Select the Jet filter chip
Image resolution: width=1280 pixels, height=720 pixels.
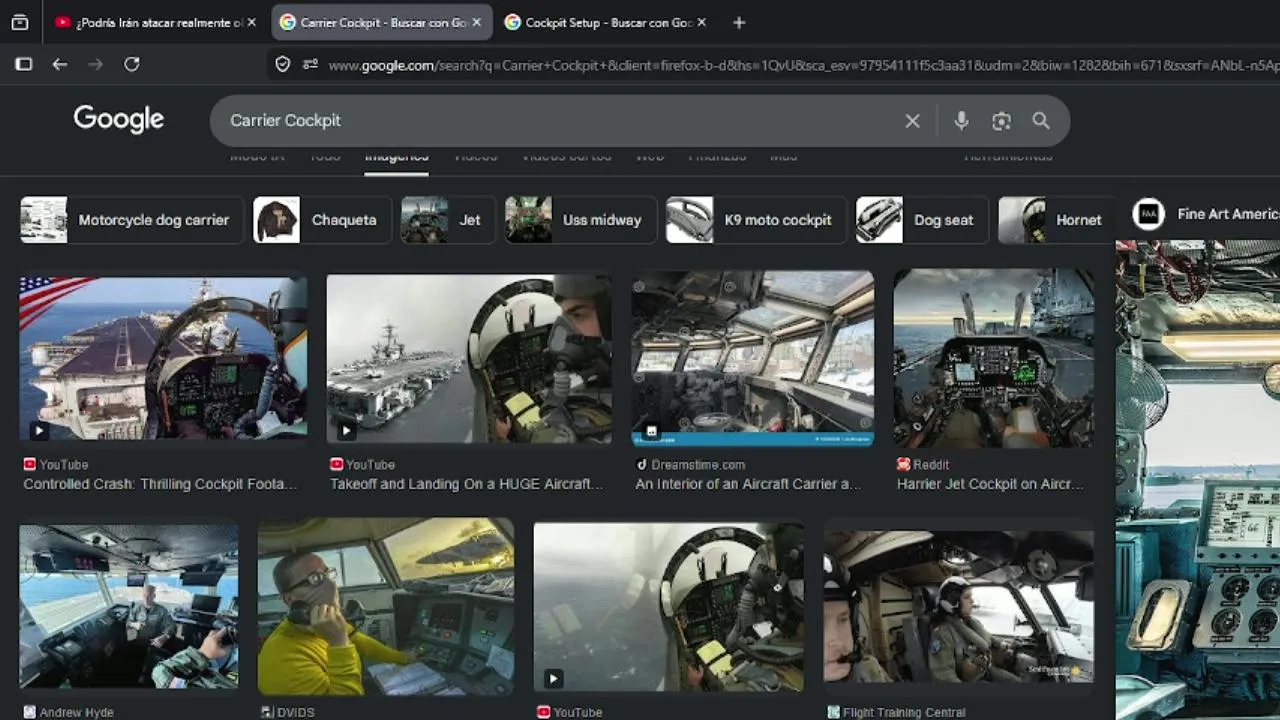(x=448, y=220)
